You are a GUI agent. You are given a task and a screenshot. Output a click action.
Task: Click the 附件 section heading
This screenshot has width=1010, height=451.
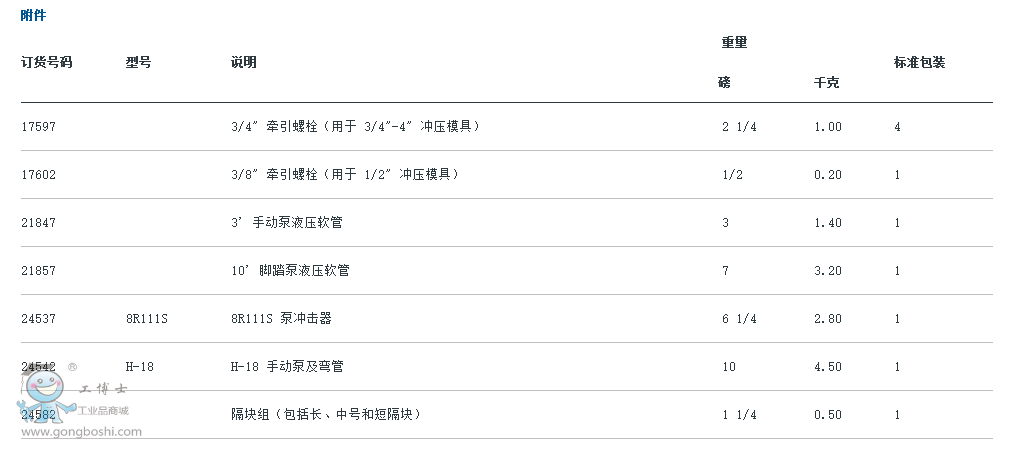click(x=33, y=15)
